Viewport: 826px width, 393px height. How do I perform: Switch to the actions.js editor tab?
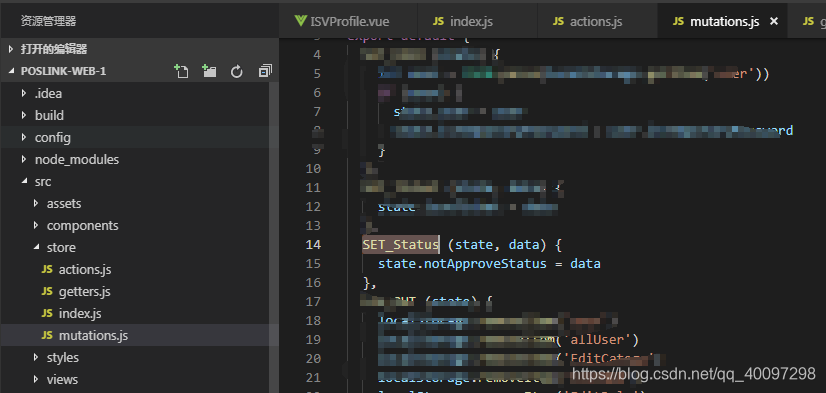(597, 21)
